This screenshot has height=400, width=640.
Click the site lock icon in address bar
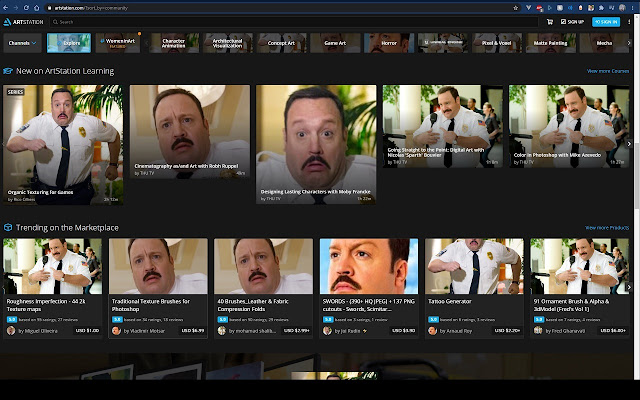pos(49,8)
